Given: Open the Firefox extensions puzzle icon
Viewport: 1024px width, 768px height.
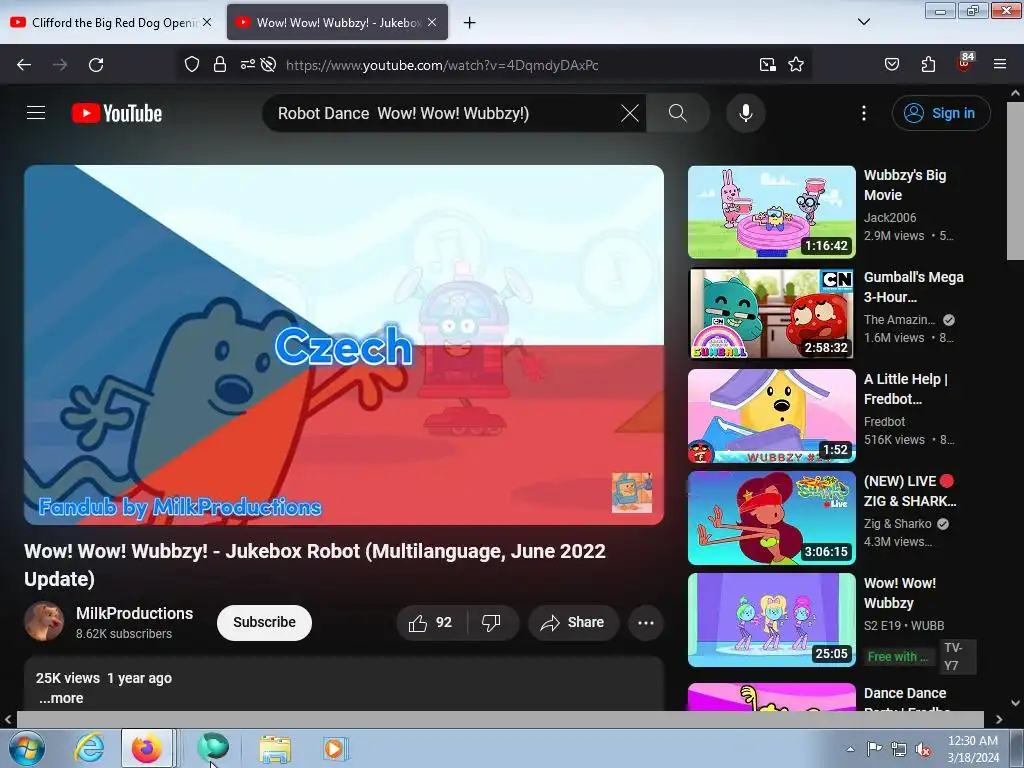Looking at the screenshot, I should coord(928,65).
